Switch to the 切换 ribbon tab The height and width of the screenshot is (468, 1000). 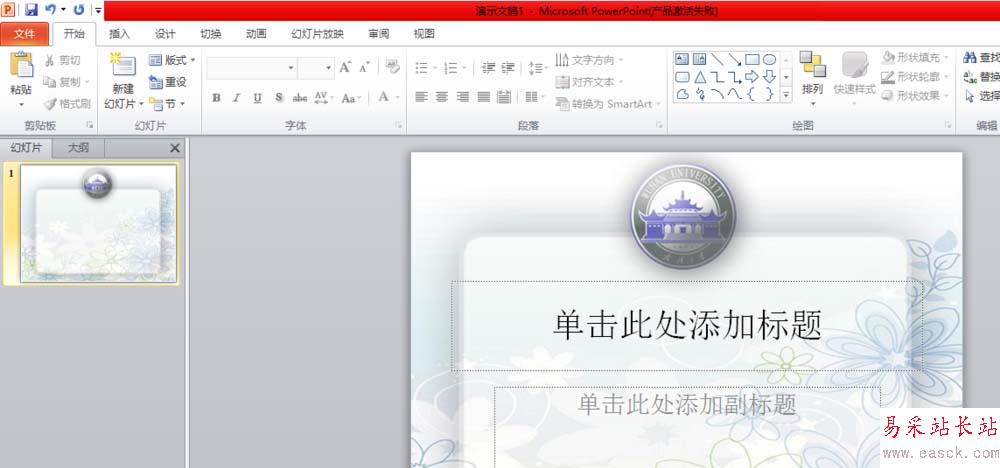point(210,34)
